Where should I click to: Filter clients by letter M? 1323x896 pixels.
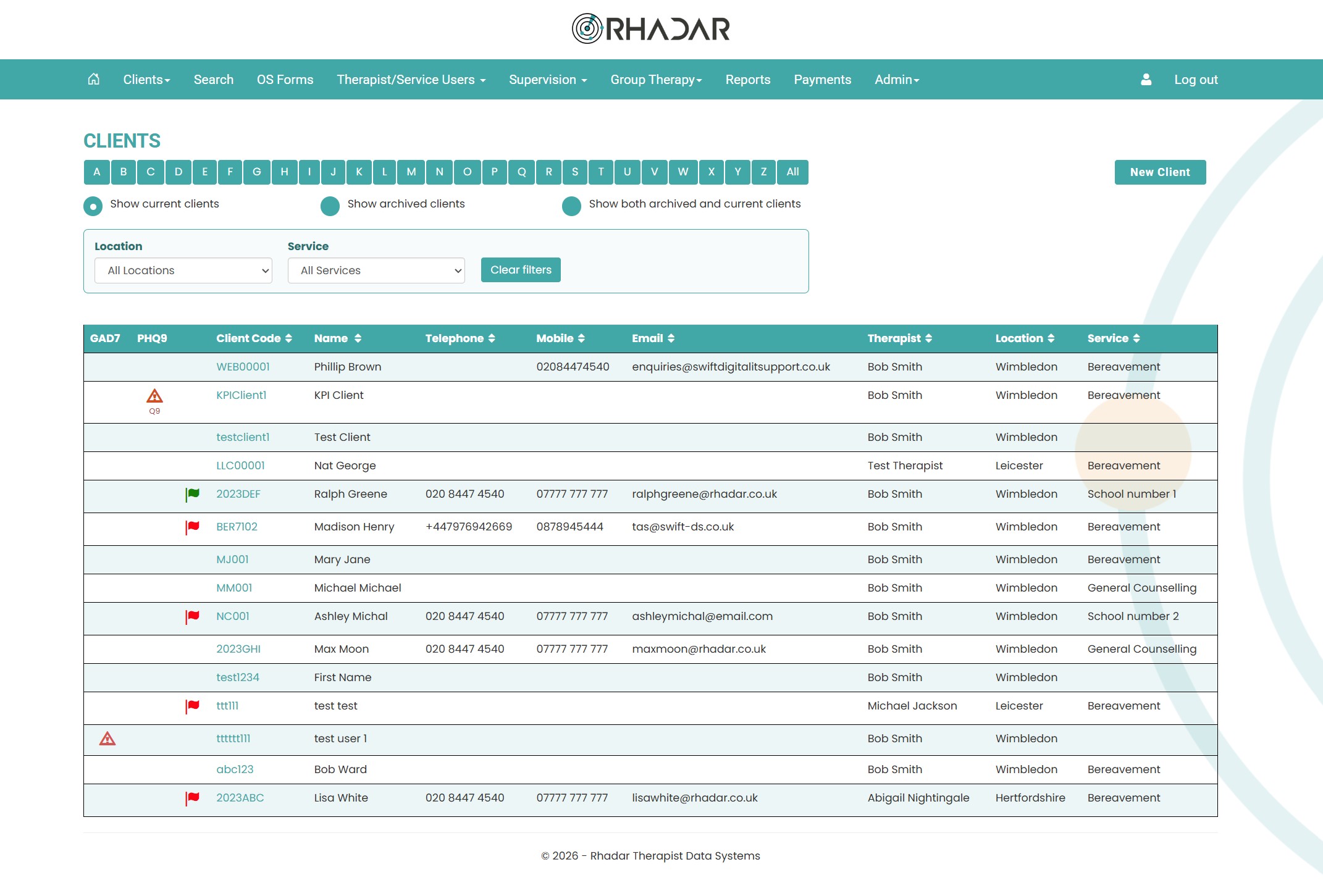pos(411,172)
